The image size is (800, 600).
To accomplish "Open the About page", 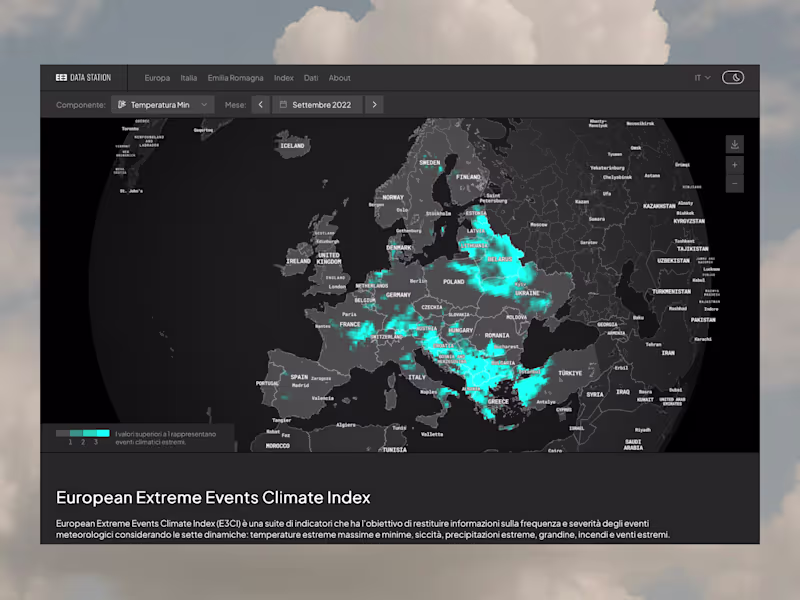I will click(x=339, y=77).
